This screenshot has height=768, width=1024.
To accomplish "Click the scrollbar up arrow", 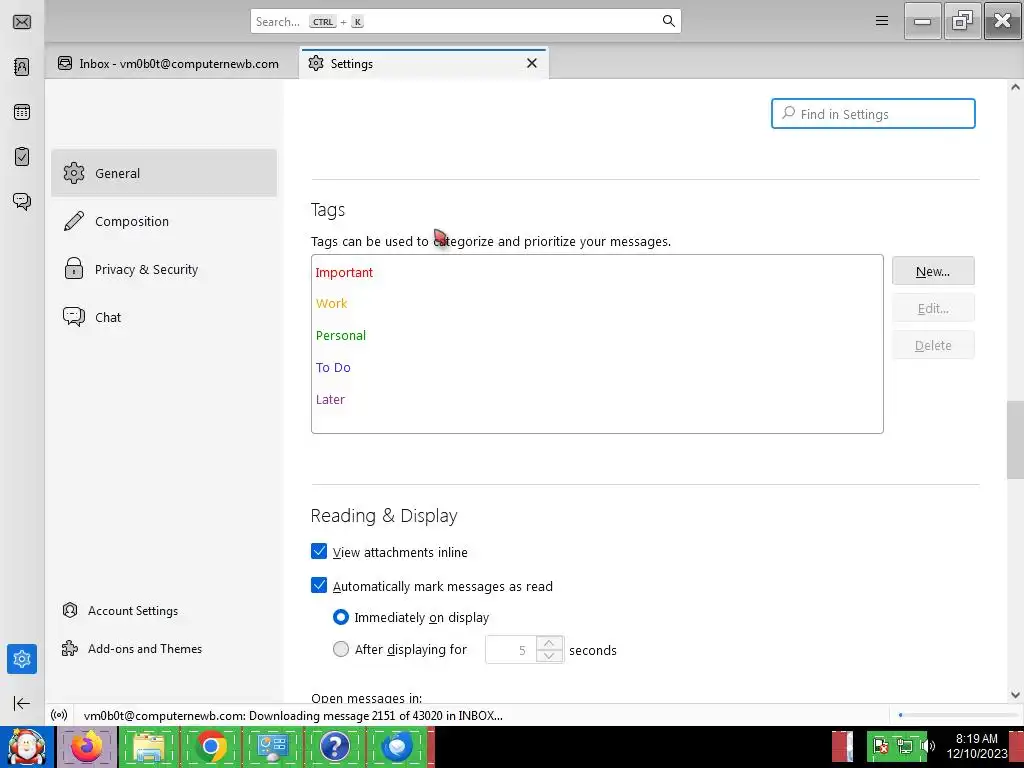I will (1016, 87).
